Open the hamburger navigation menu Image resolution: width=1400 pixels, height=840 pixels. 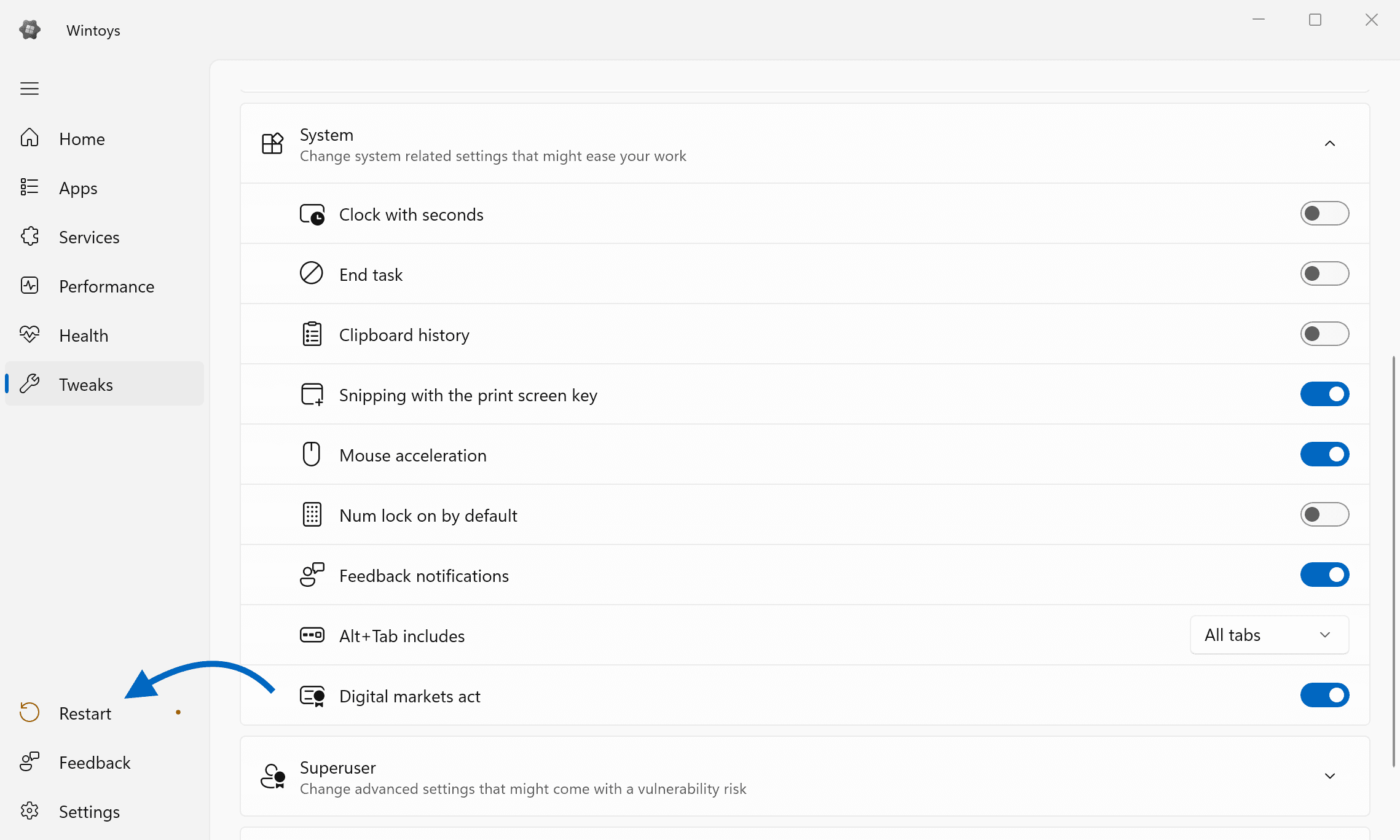(x=29, y=88)
